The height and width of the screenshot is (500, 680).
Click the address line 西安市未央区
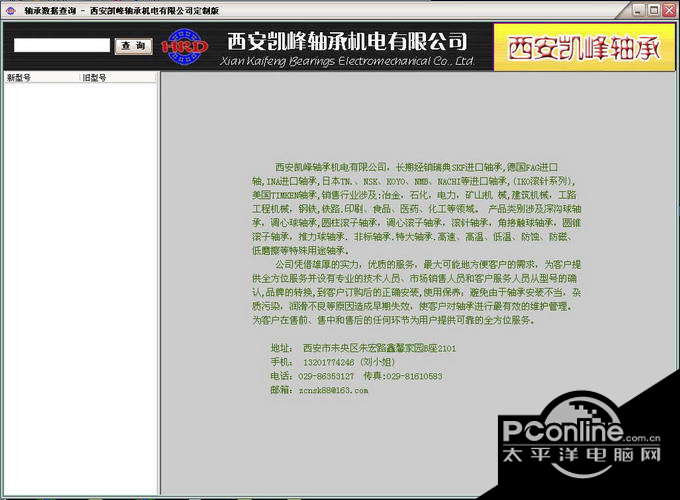point(363,348)
